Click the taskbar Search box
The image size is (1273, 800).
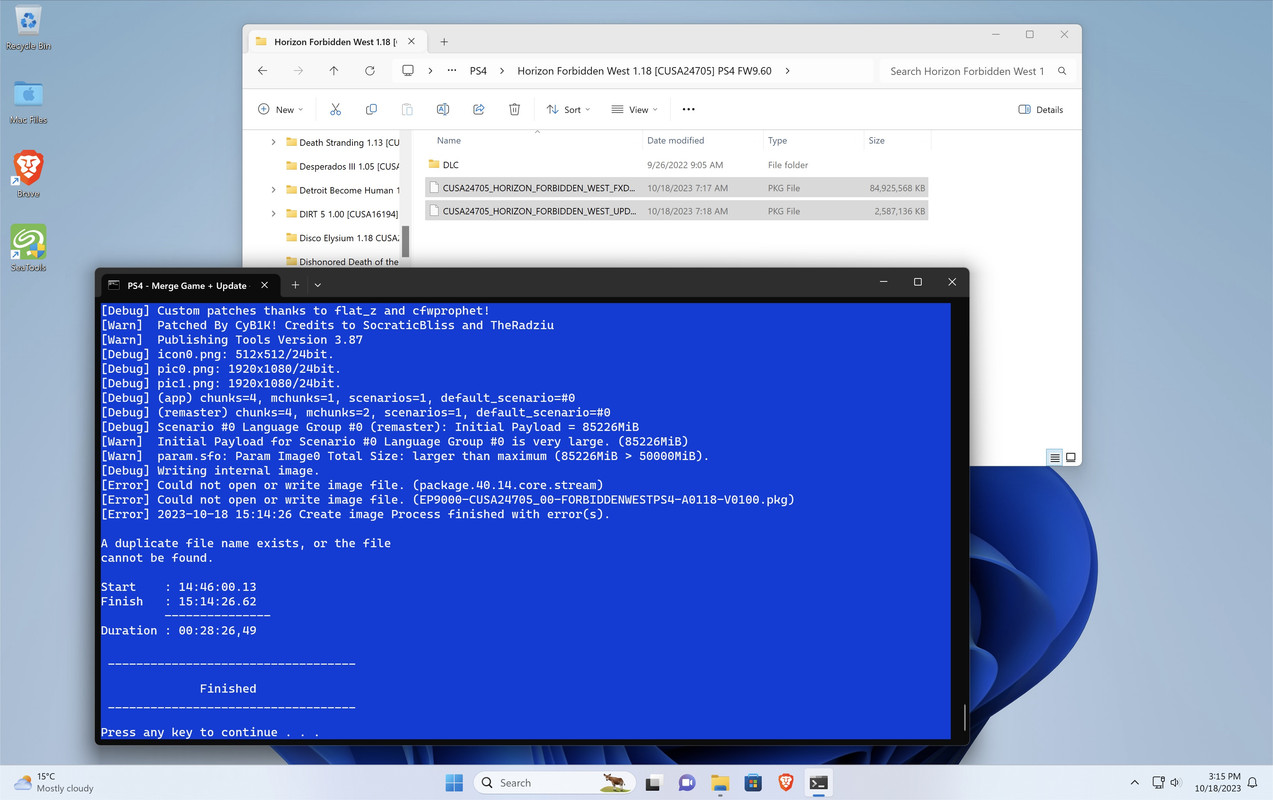(554, 782)
